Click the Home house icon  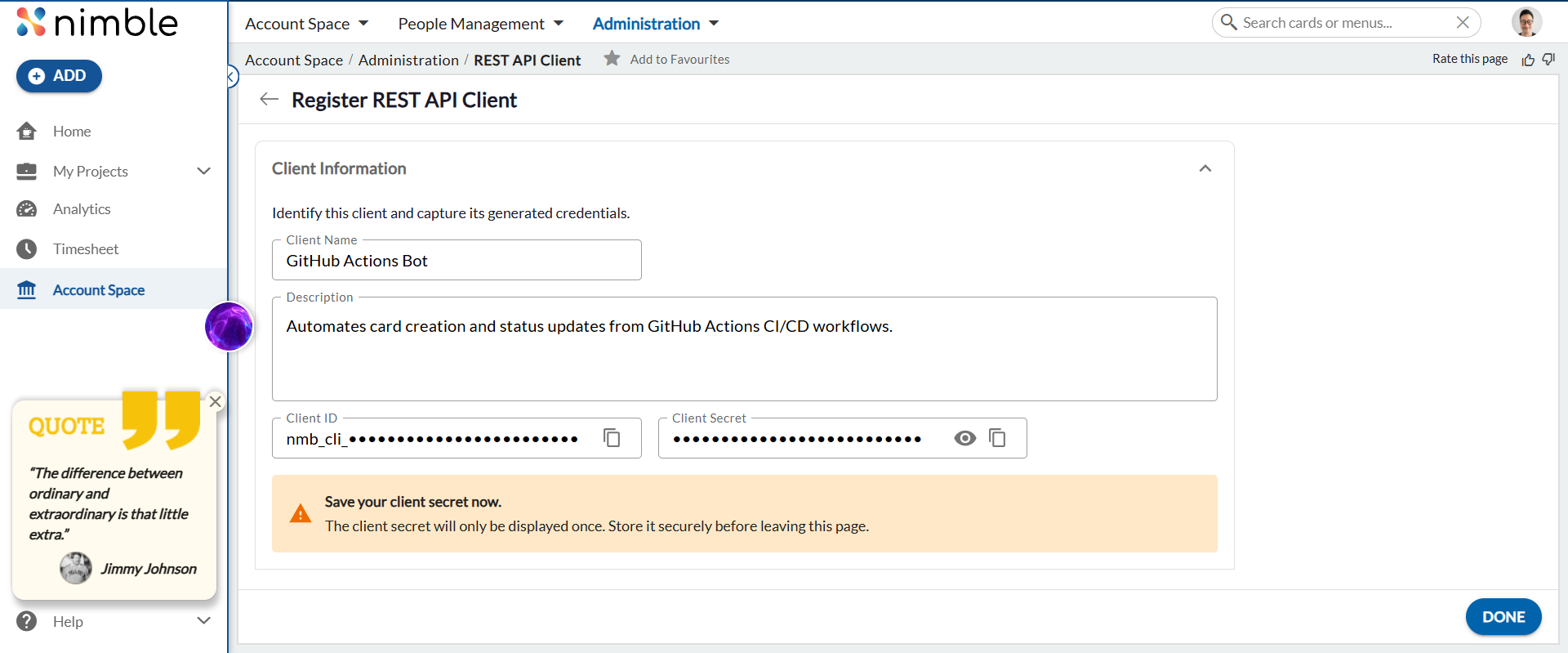click(x=27, y=131)
